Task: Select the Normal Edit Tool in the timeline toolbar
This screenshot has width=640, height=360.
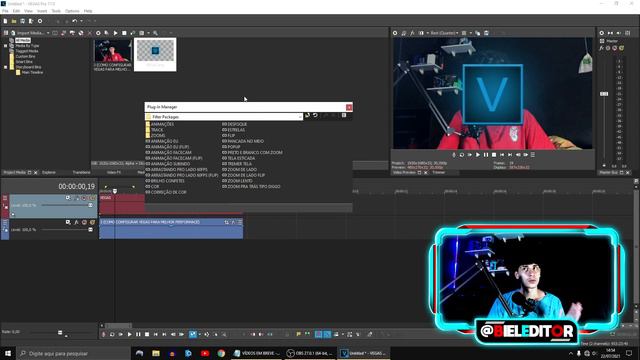Action: [x=193, y=334]
